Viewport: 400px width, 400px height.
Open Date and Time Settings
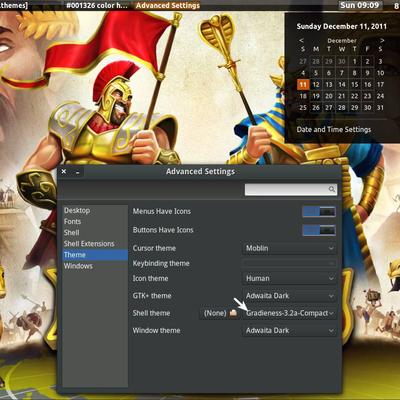[x=334, y=129]
